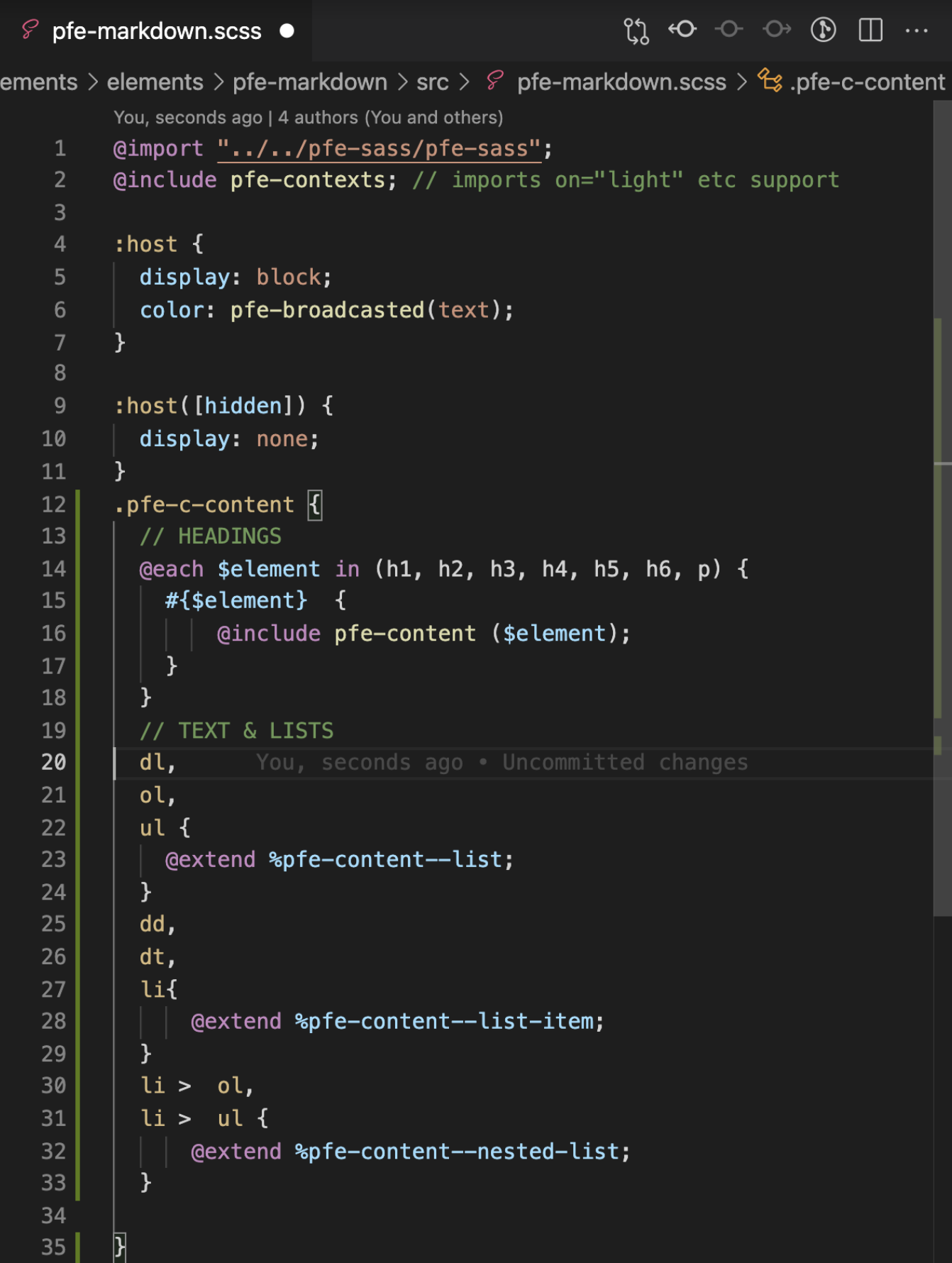Click line number 35 in gutter
The width and height of the screenshot is (952, 1263).
pos(53,1247)
